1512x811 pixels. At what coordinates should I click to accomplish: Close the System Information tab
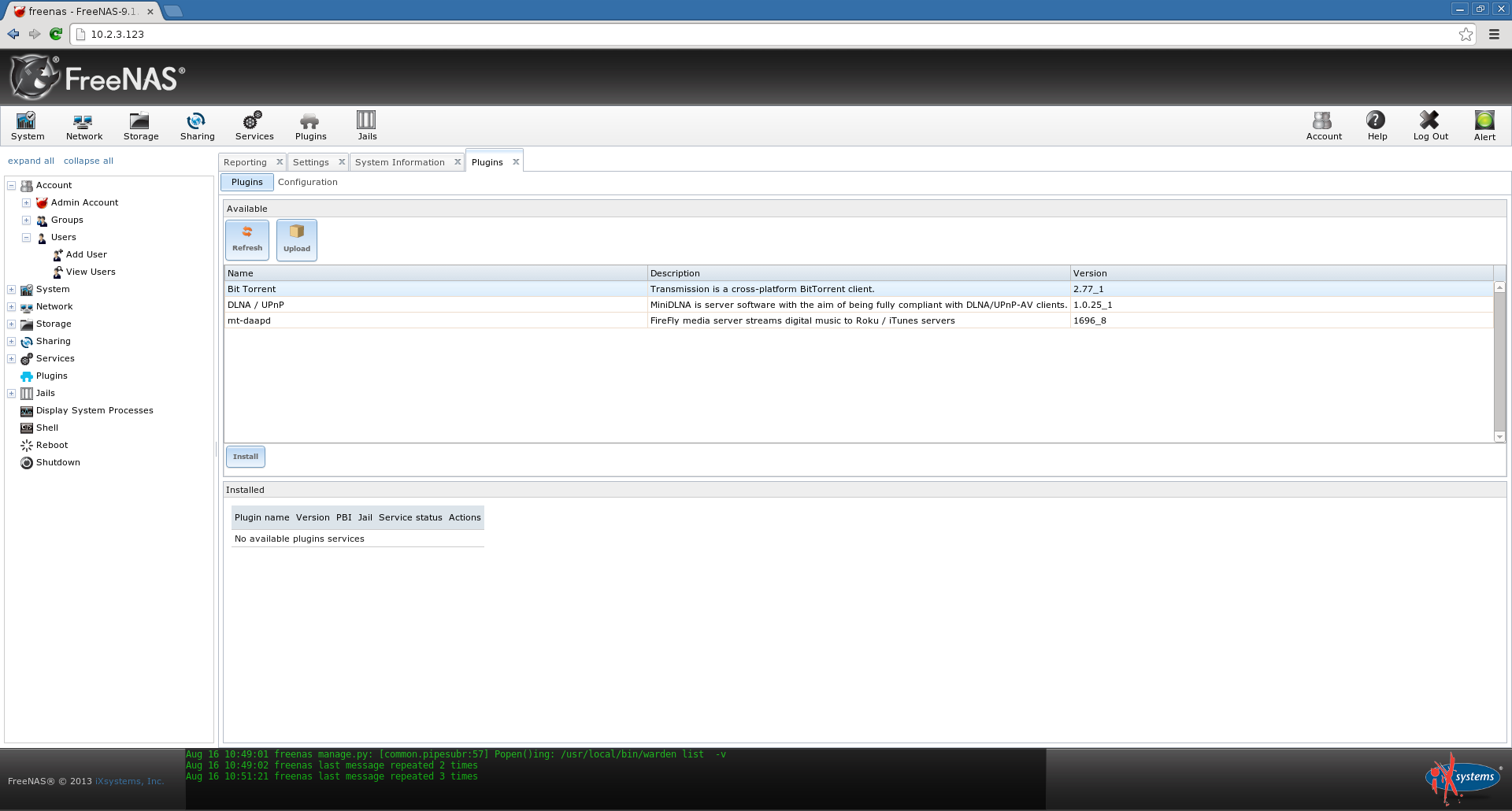(458, 161)
